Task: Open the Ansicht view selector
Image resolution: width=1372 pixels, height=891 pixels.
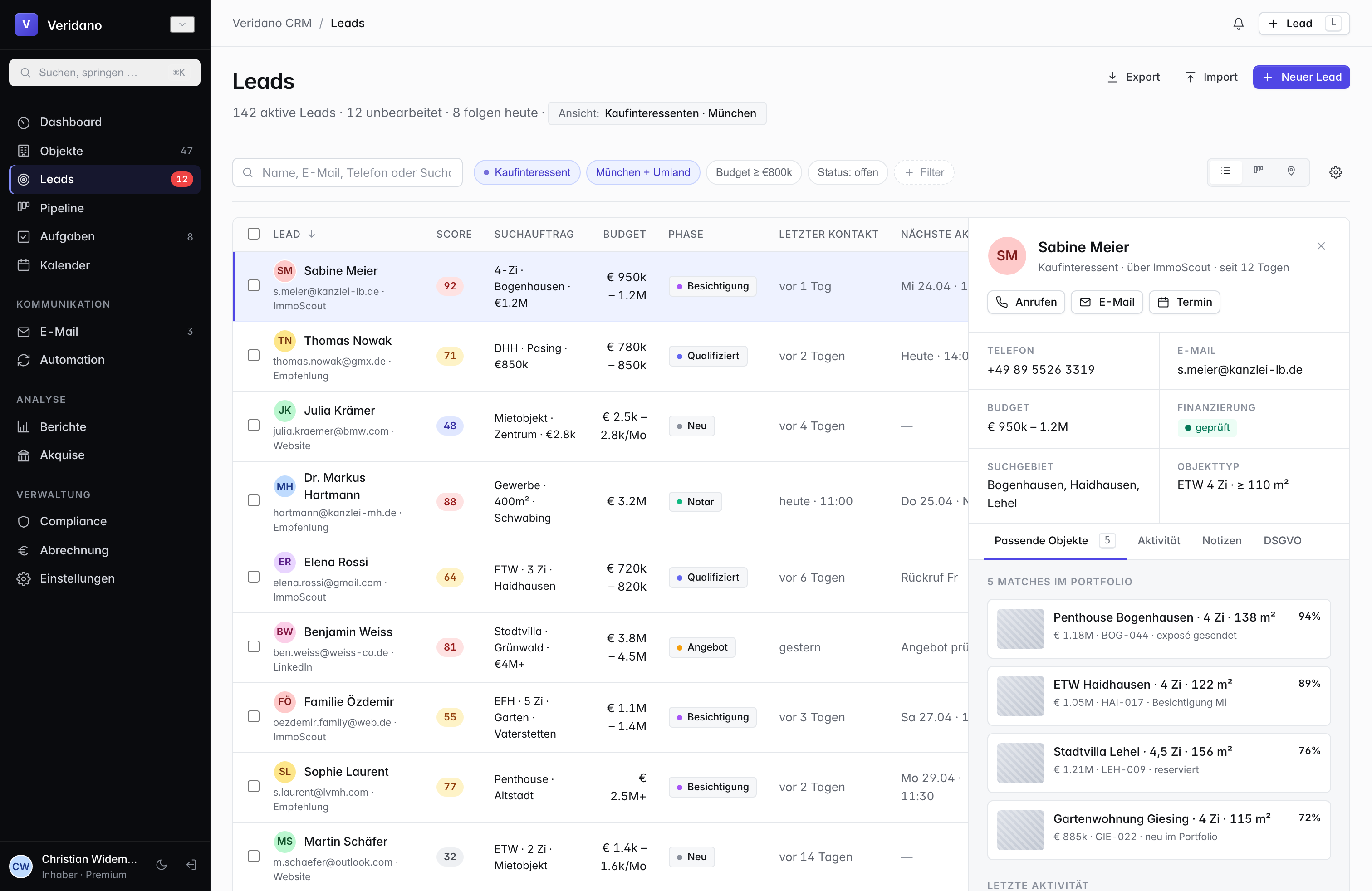Action: click(657, 113)
